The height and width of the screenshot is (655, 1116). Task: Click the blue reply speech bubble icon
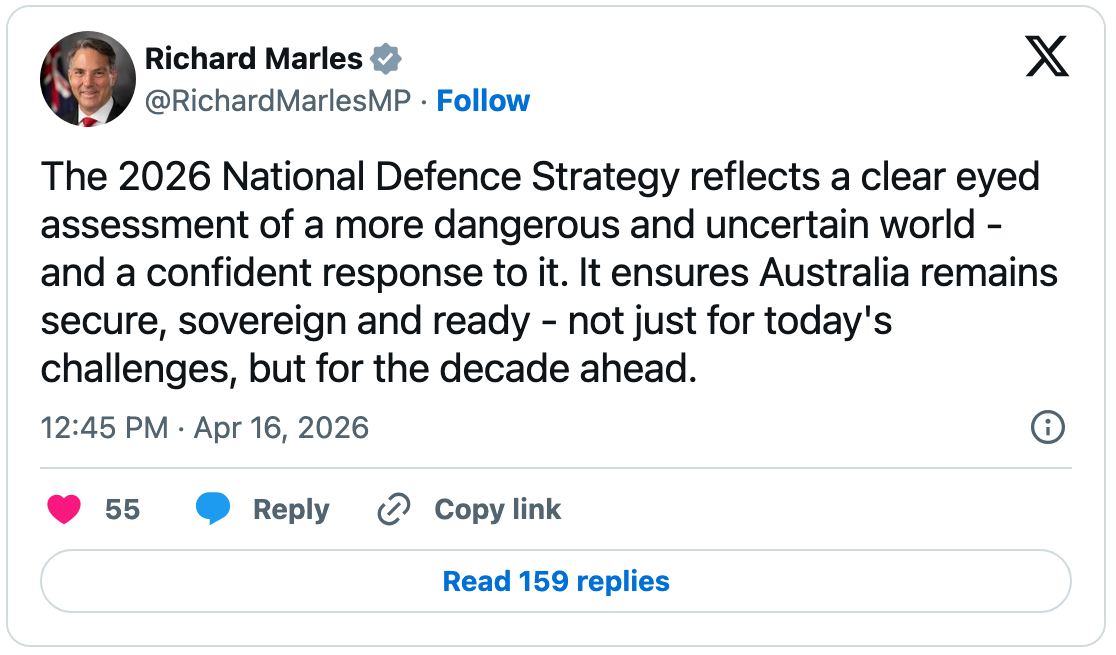coord(213,510)
